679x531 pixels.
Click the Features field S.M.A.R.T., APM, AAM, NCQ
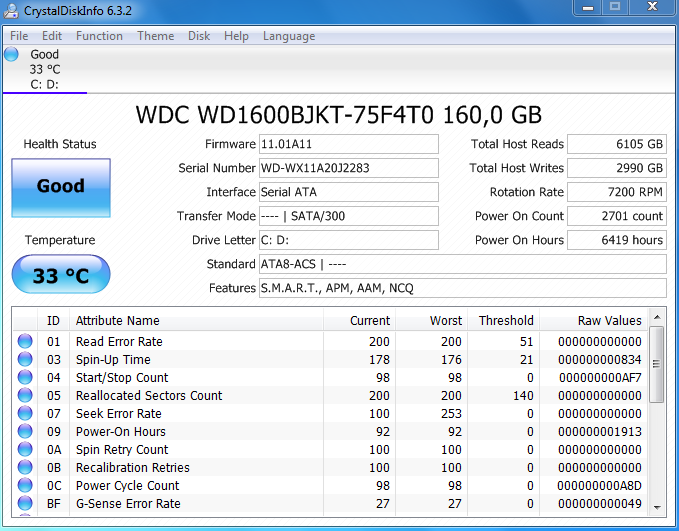[462, 288]
